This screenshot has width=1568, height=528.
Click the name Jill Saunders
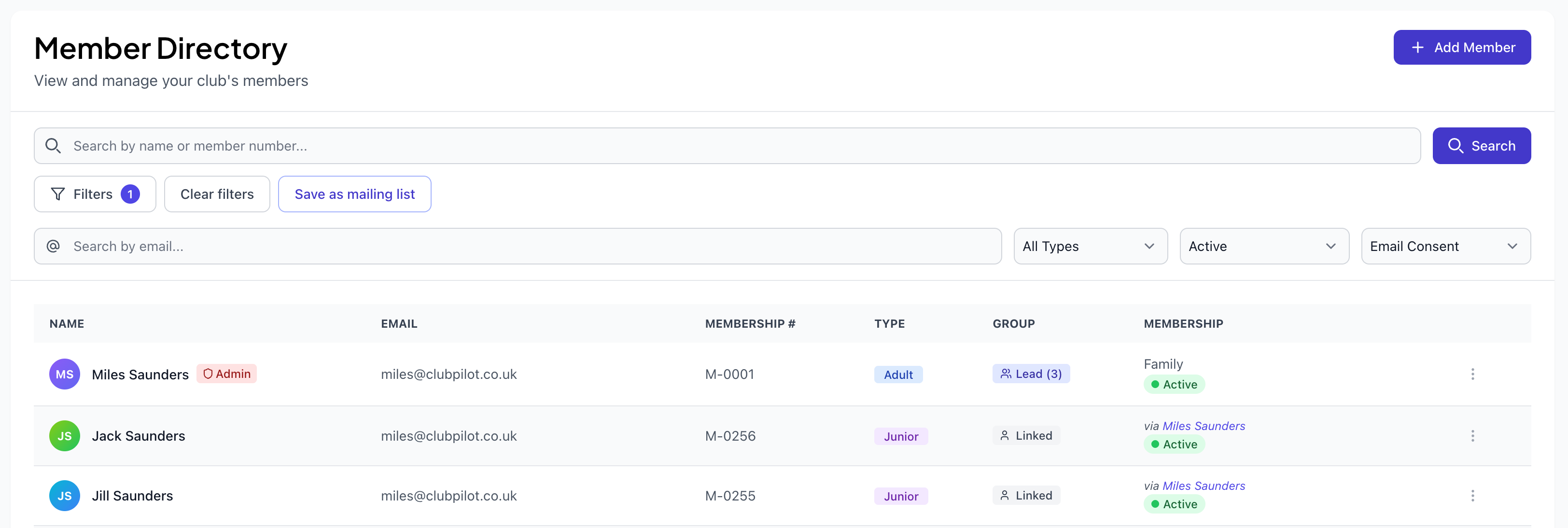132,496
